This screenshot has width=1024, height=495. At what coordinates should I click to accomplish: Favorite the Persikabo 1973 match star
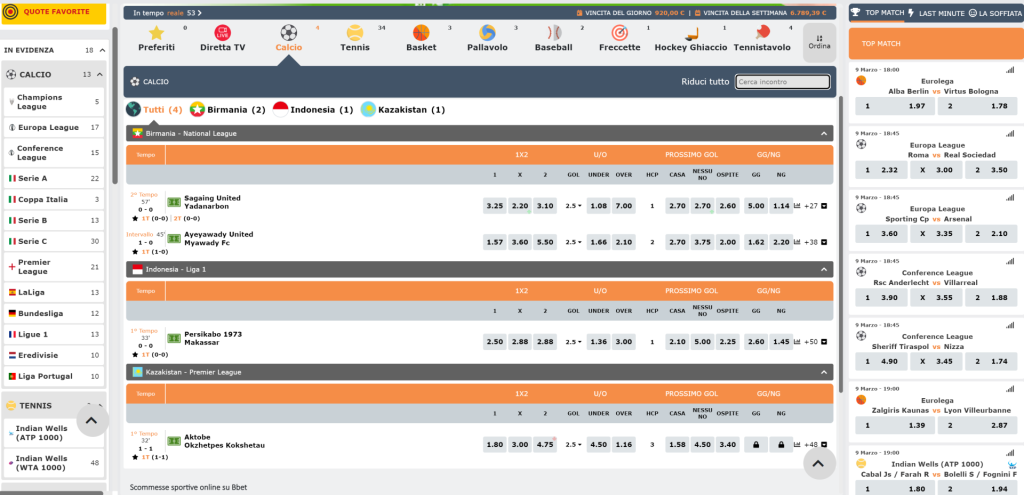pyautogui.click(x=135, y=355)
